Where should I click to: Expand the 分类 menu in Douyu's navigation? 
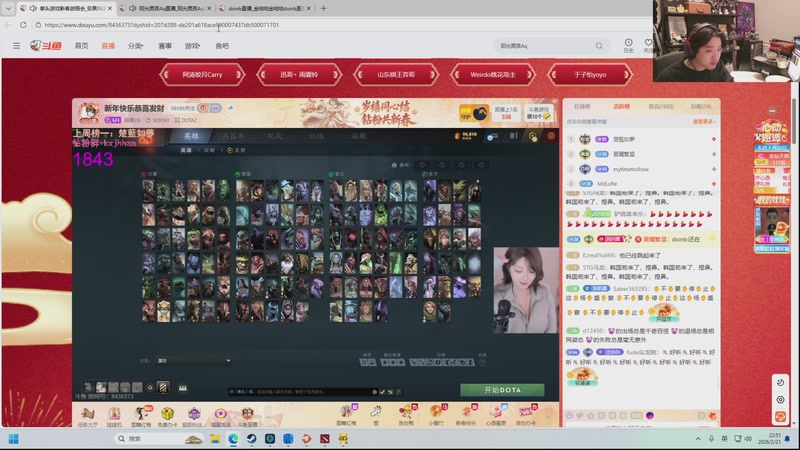pos(135,46)
